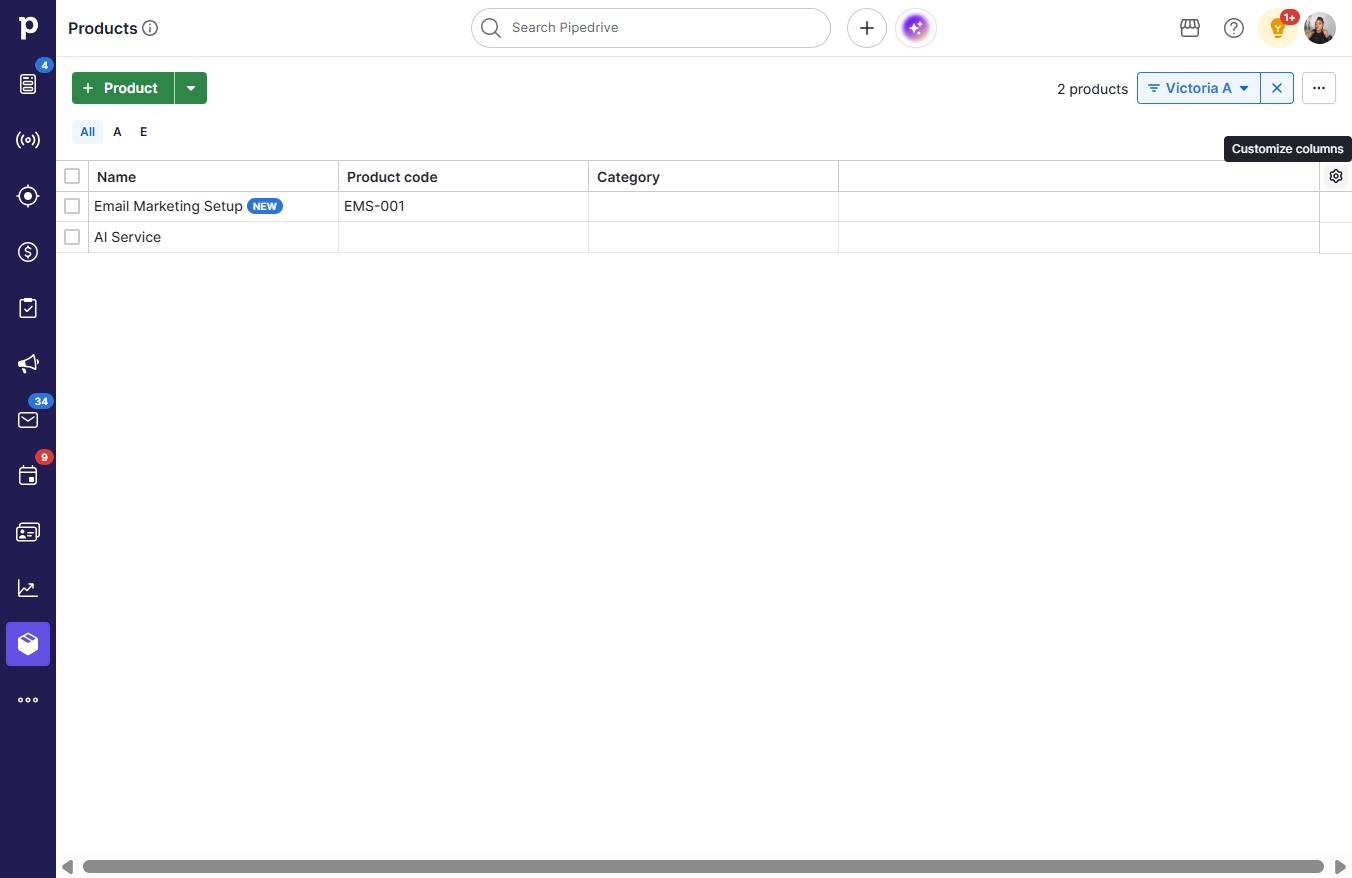This screenshot has height=878, width=1352.
Task: Open Campaigns megaphone sidebar icon
Action: pyautogui.click(x=28, y=364)
